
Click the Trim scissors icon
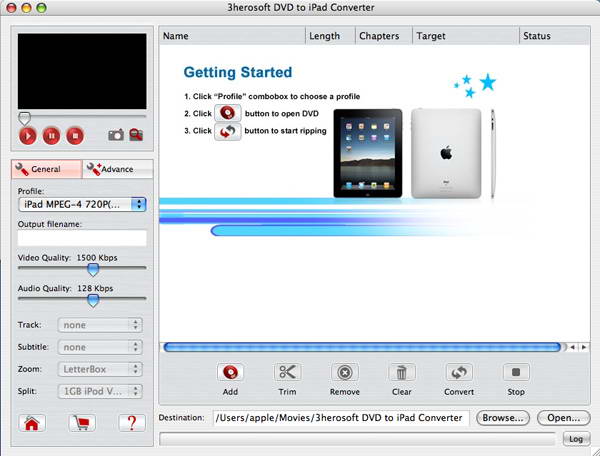pos(287,372)
